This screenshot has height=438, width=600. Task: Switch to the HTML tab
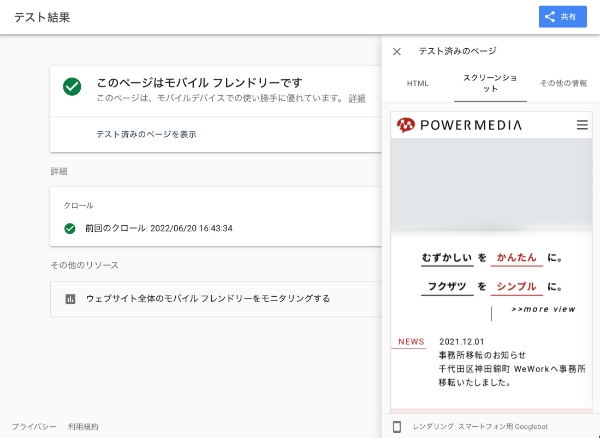[x=417, y=83]
